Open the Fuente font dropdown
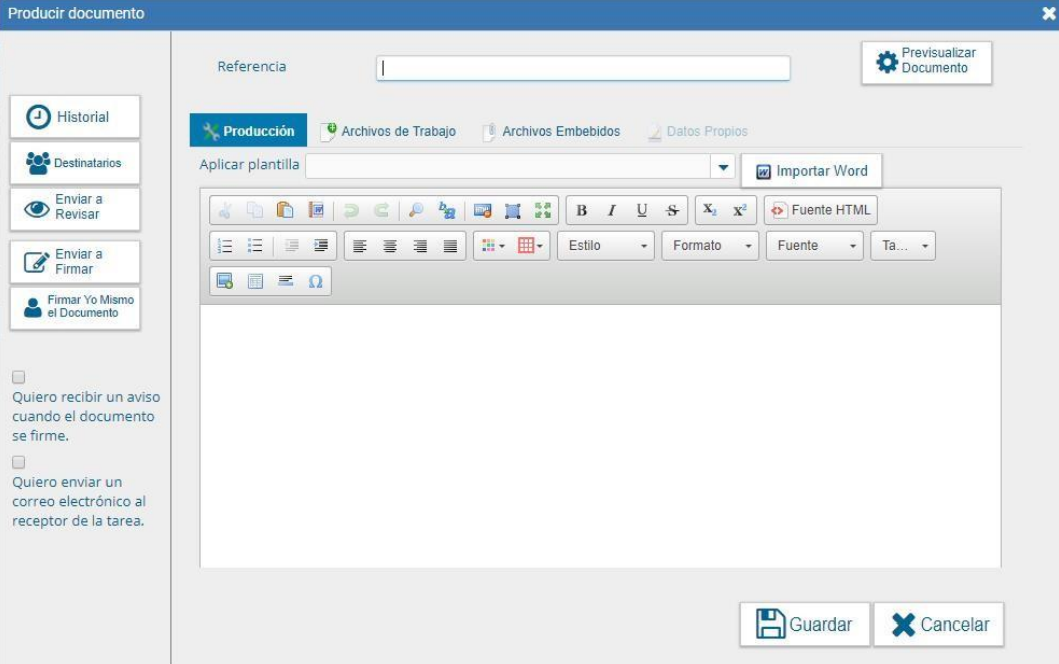The height and width of the screenshot is (664, 1059). (814, 246)
